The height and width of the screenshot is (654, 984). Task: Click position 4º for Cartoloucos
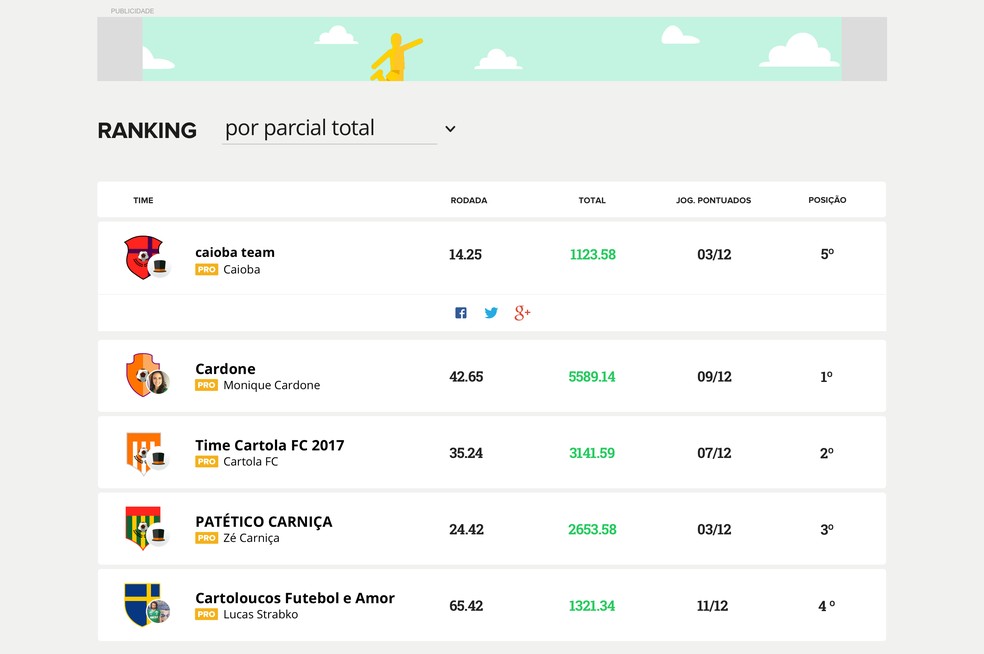[826, 606]
